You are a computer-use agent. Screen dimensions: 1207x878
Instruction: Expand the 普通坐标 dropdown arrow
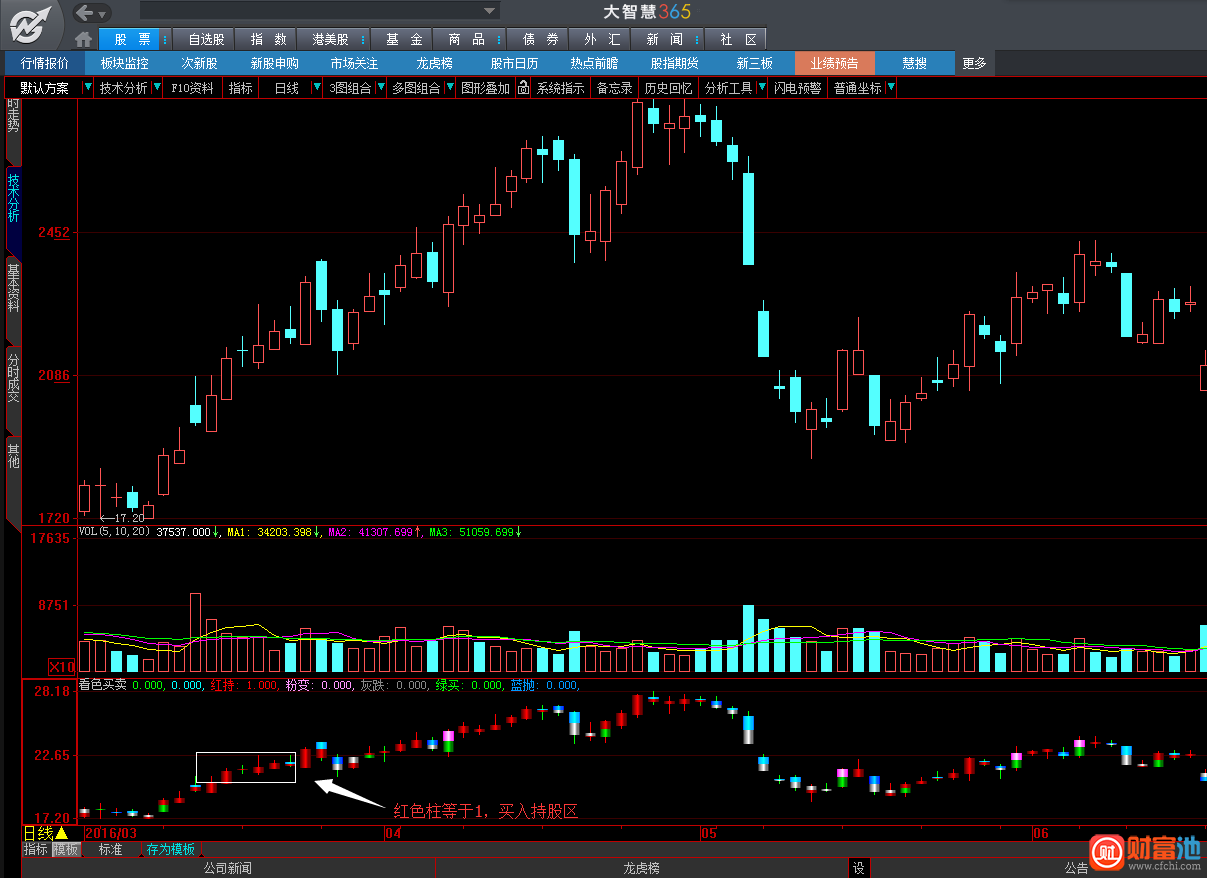(x=891, y=88)
